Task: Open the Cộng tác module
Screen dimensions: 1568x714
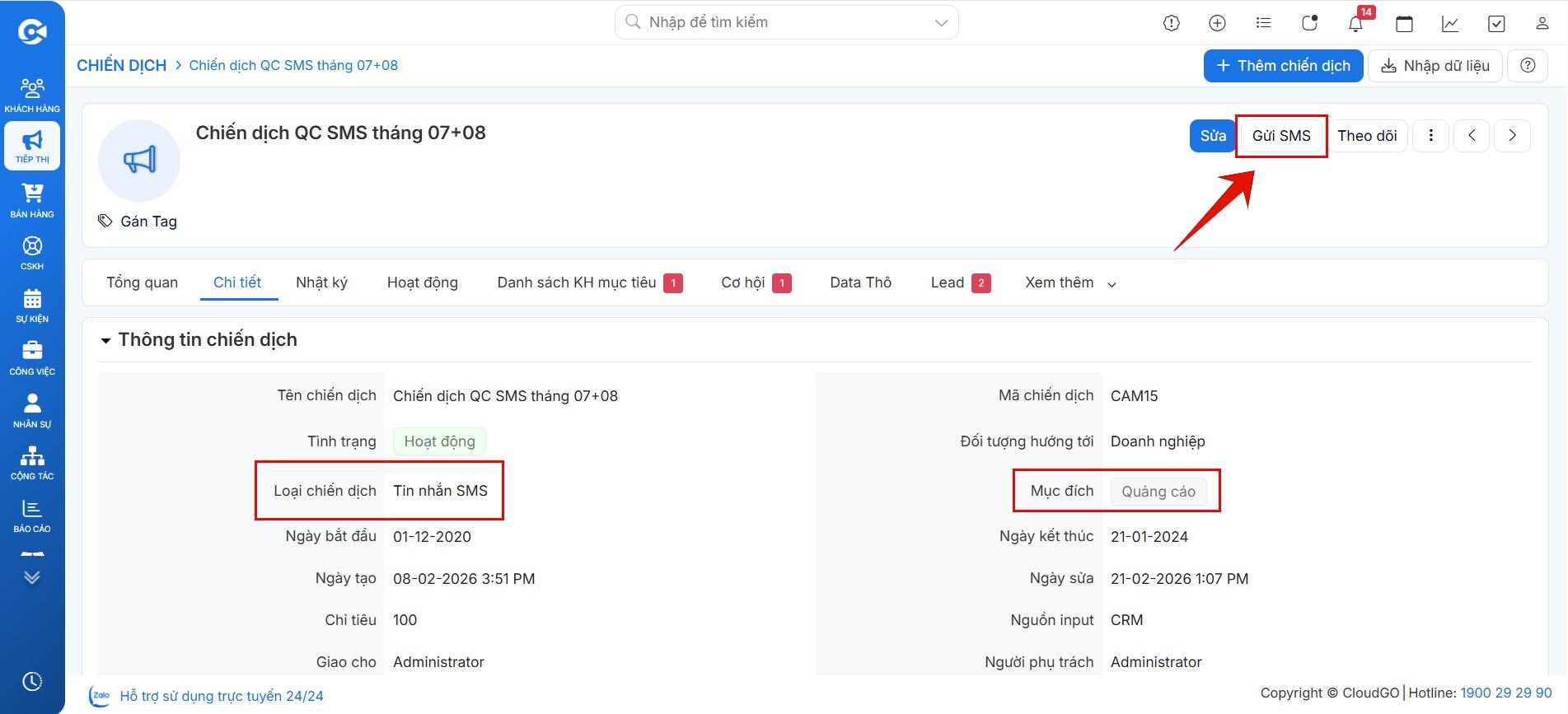Action: click(32, 463)
